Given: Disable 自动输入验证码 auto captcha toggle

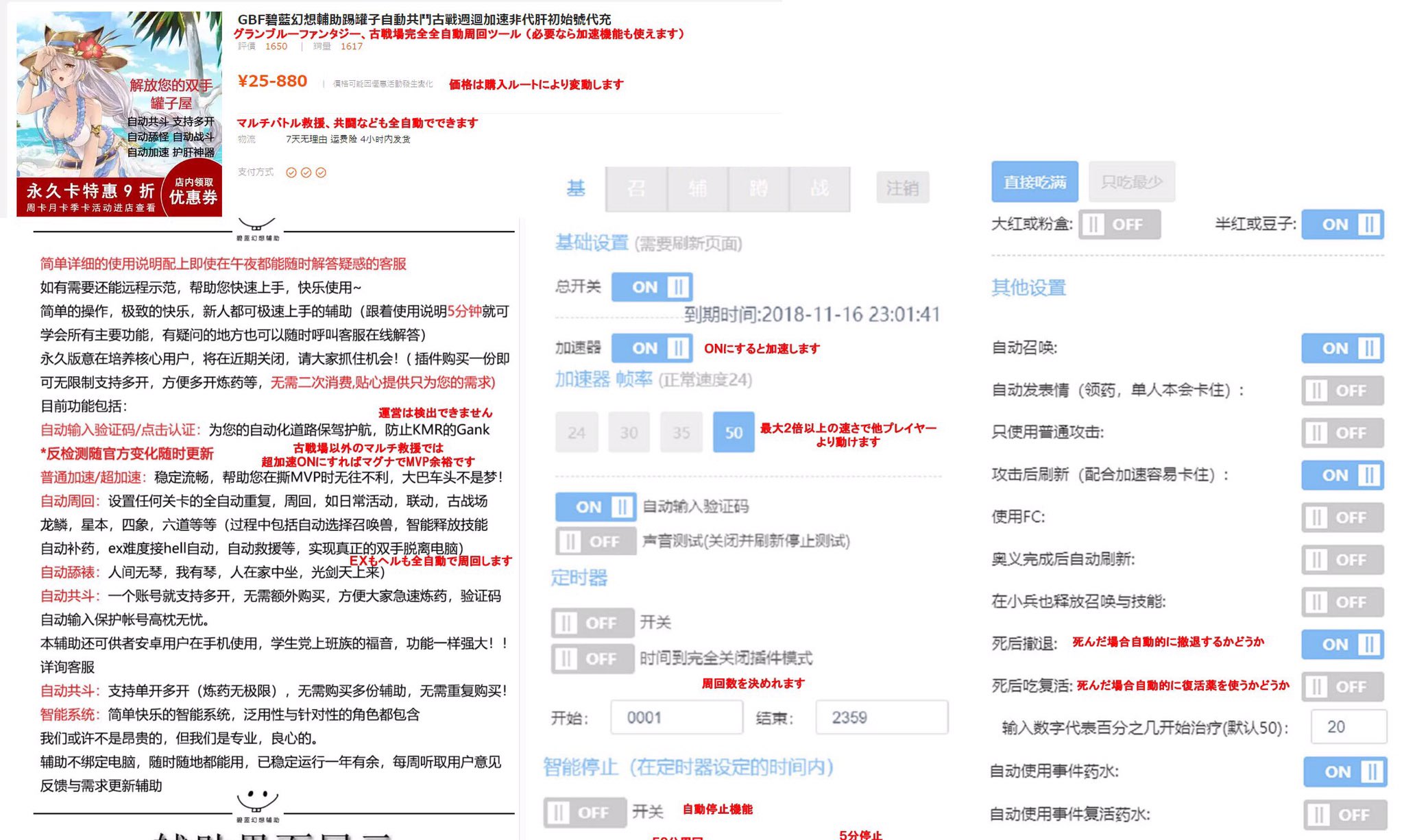Looking at the screenshot, I should (x=595, y=507).
